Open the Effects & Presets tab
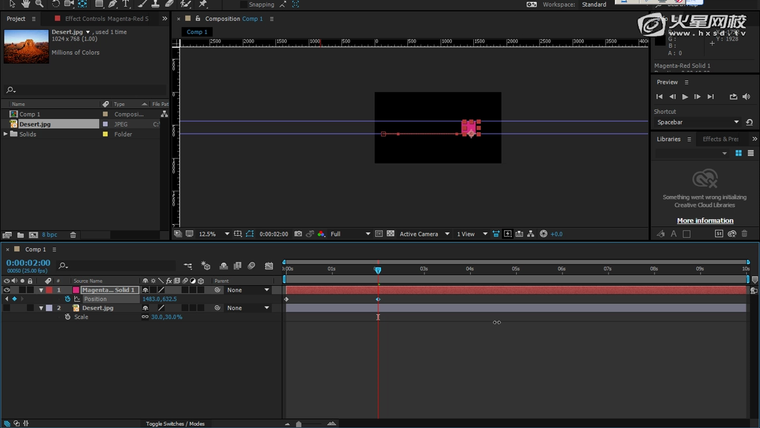Viewport: 760px width, 428px height. pyautogui.click(x=720, y=139)
